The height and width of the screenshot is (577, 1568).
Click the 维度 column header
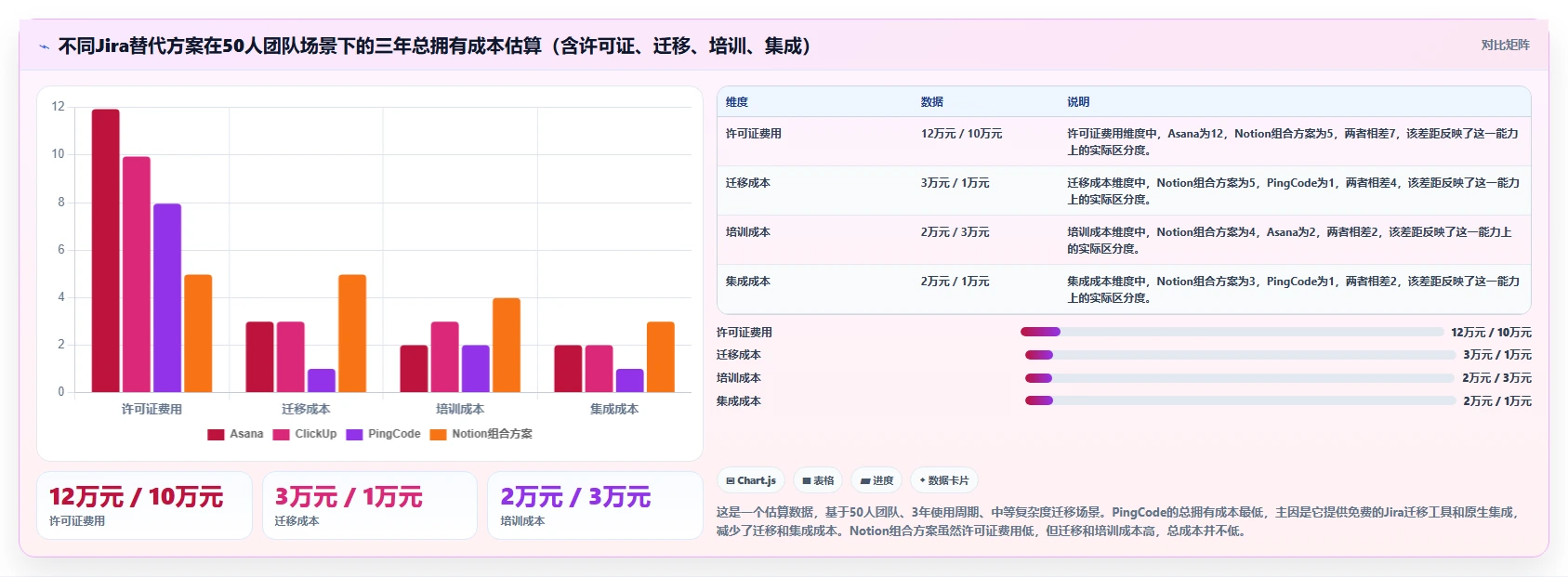click(737, 102)
